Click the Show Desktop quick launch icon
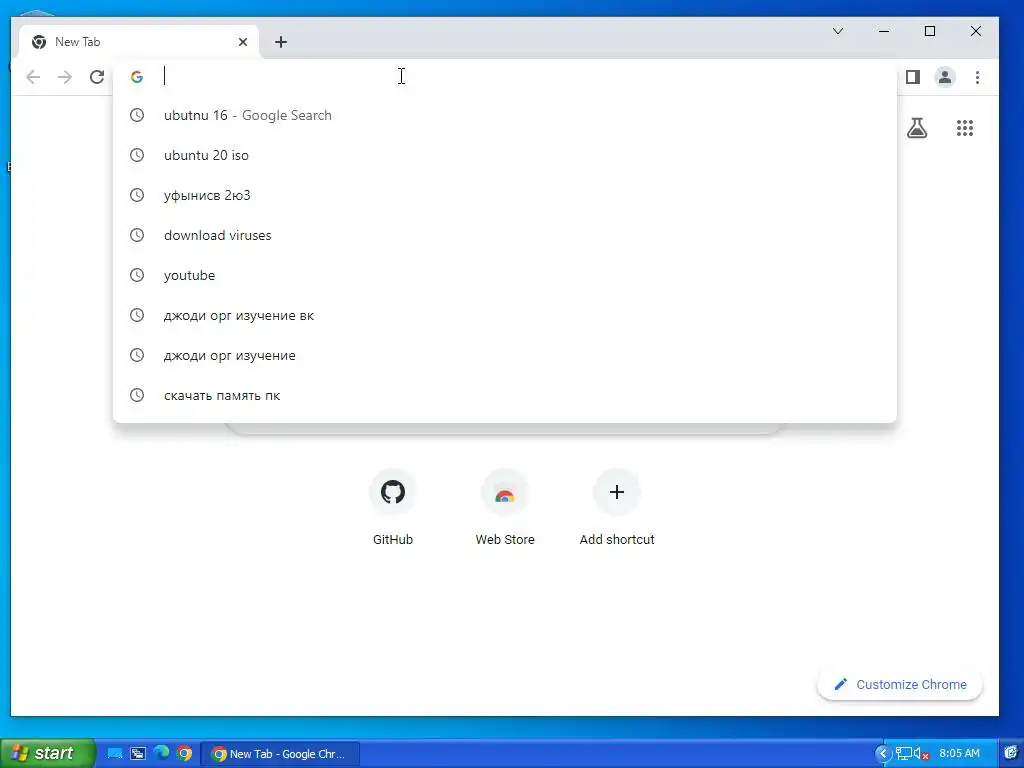Image resolution: width=1024 pixels, height=768 pixels. coord(115,754)
